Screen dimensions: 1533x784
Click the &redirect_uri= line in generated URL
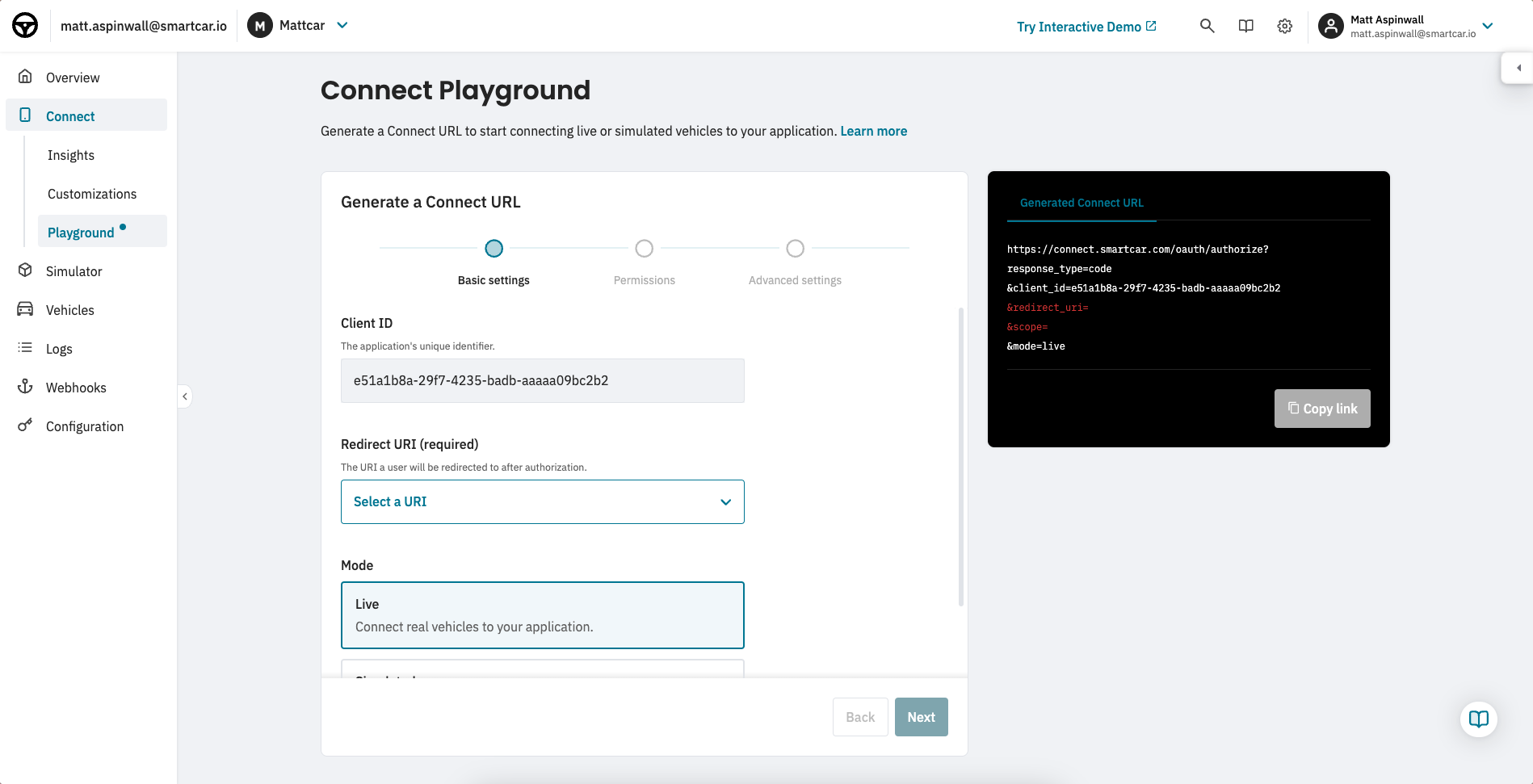(x=1048, y=308)
